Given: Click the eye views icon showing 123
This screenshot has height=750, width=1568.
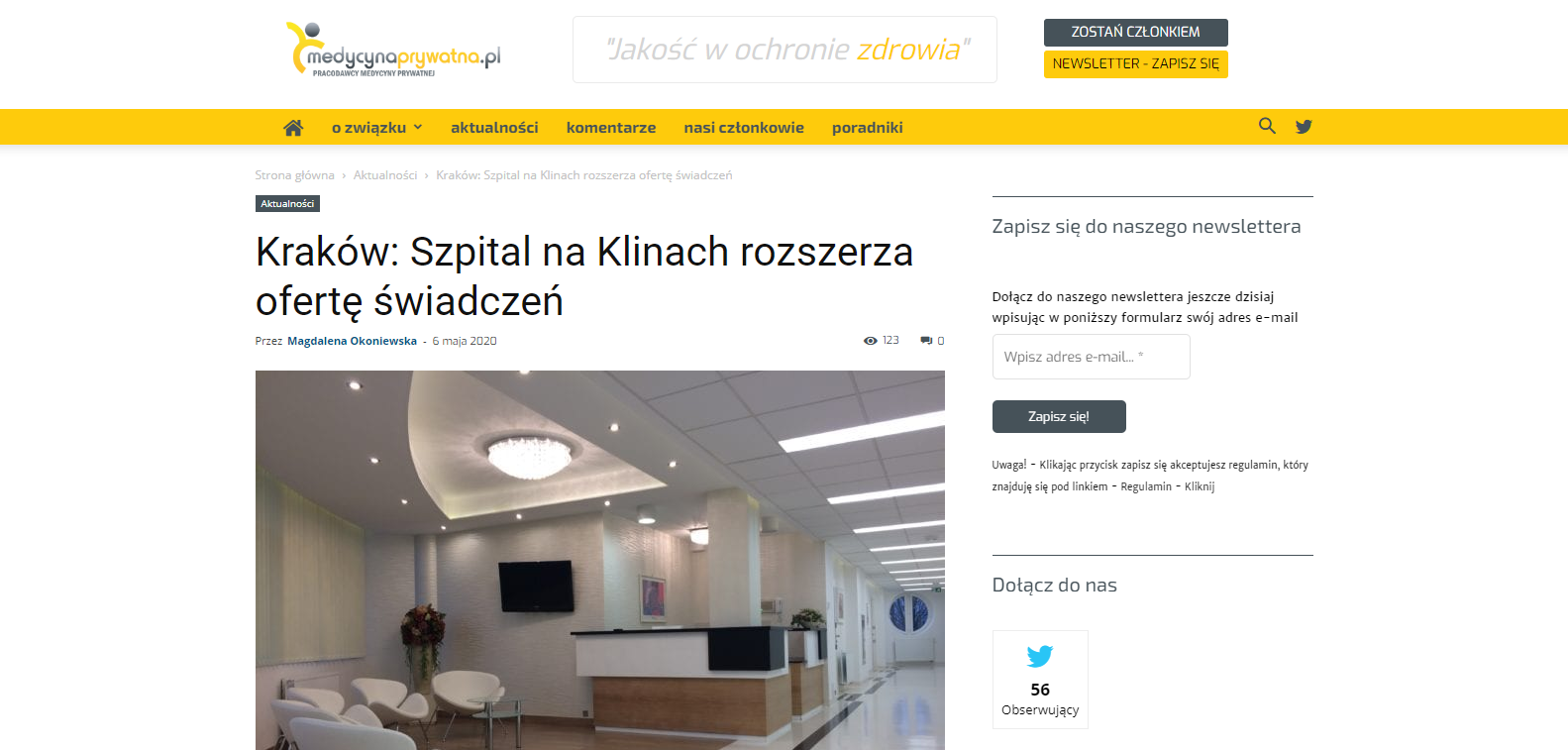Looking at the screenshot, I should (x=870, y=341).
